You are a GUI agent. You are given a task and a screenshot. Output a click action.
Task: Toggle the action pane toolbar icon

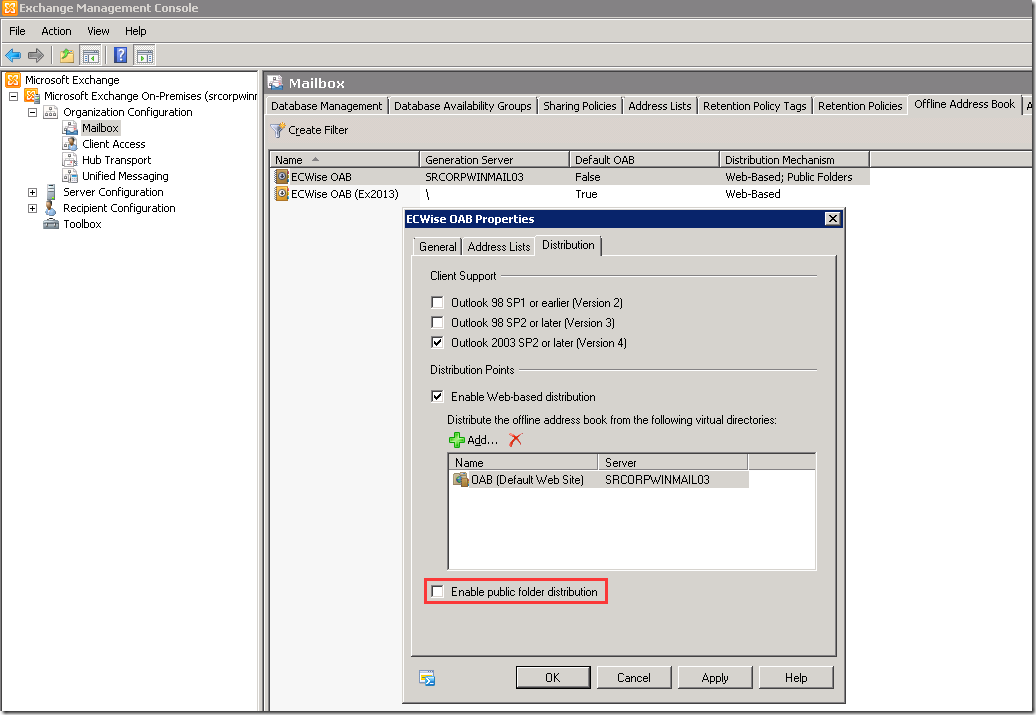pos(145,56)
